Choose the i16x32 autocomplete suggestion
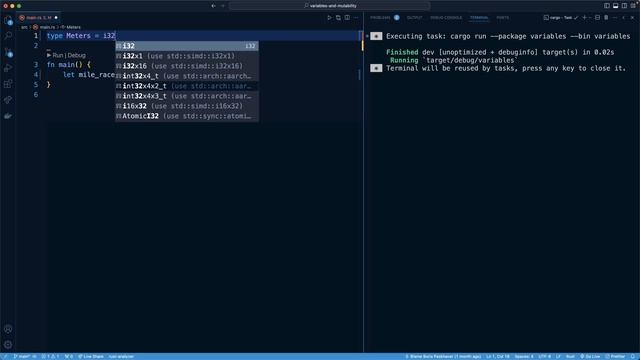 pyautogui.click(x=187, y=106)
